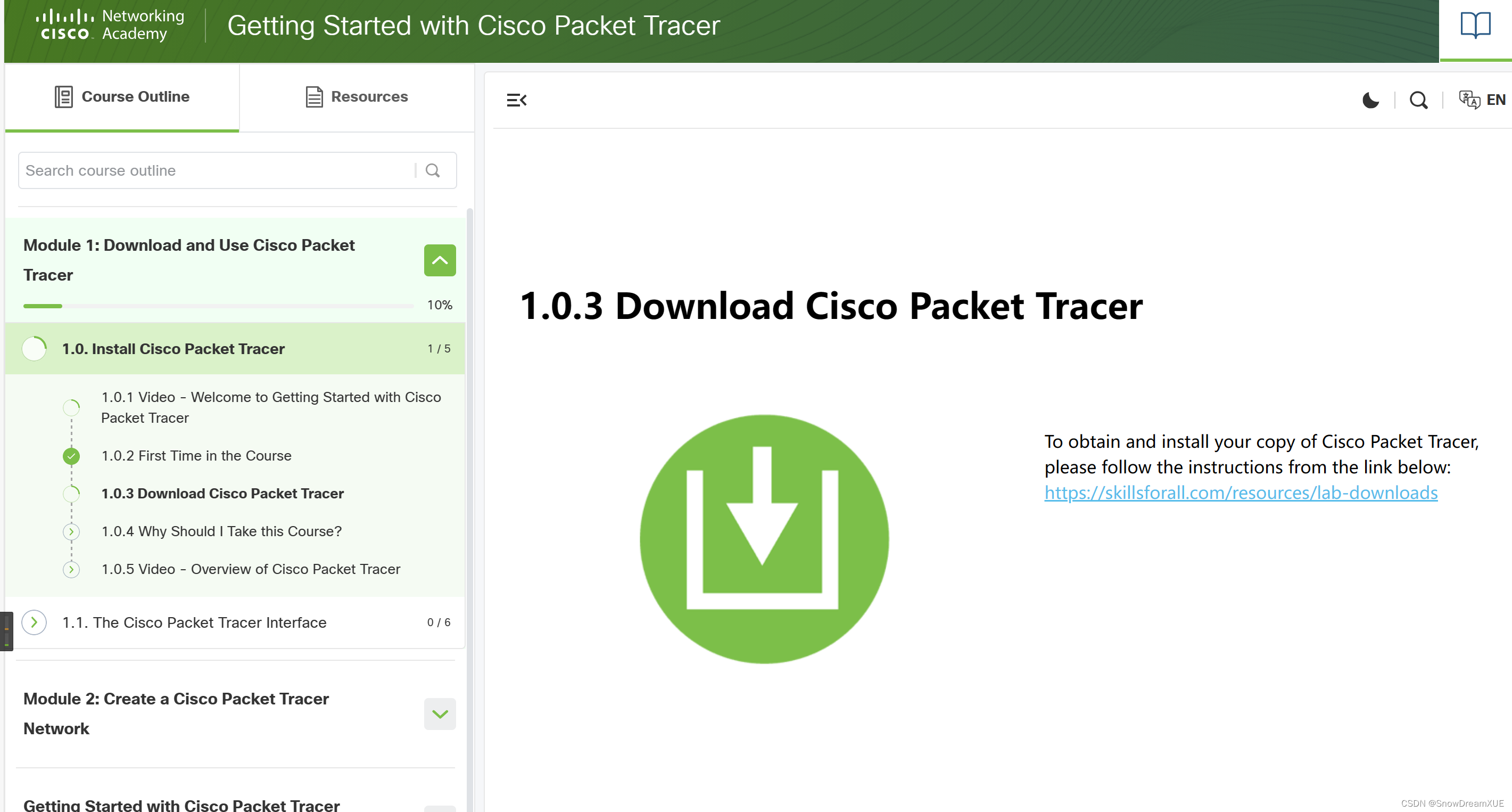Expand Module 2 Create a Cisco Packet Tracer Network
The image size is (1512, 812).
pyautogui.click(x=440, y=713)
